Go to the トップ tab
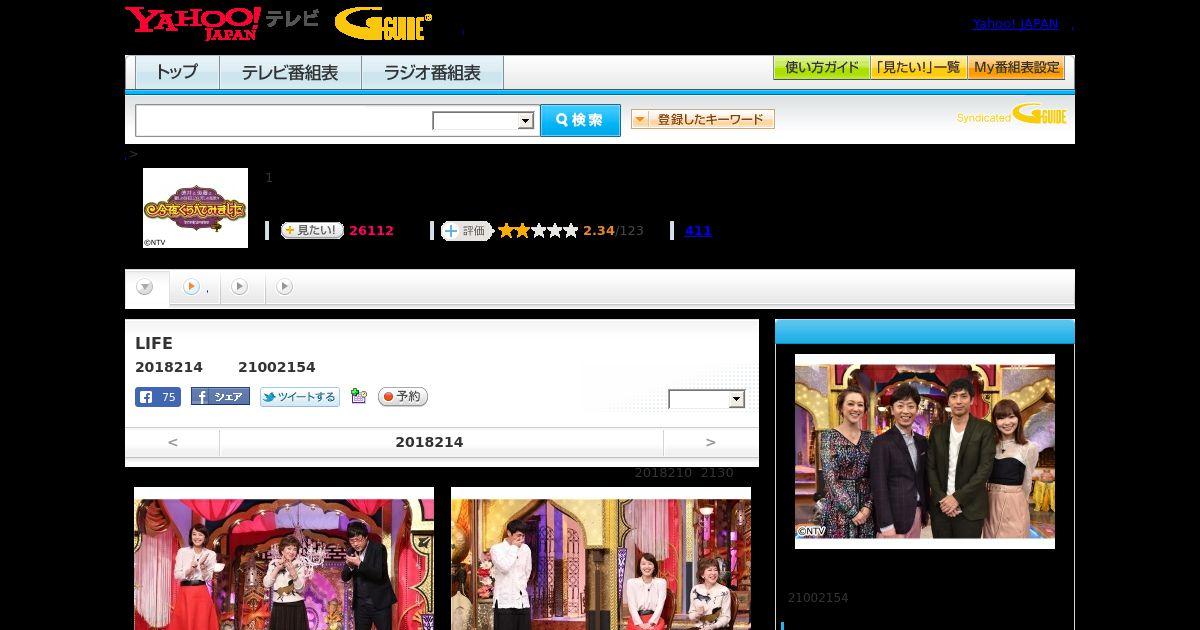 point(177,73)
